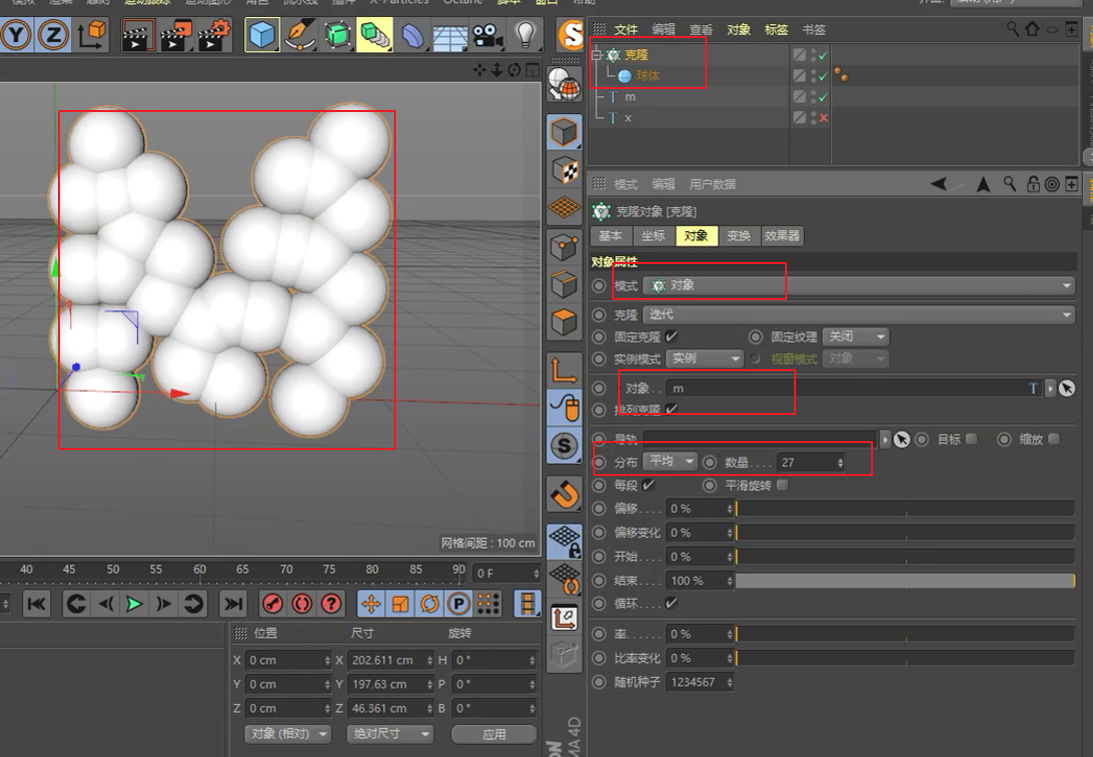Collapse the 克隆 tree node
Image resolution: width=1093 pixels, height=757 pixels.
597,54
